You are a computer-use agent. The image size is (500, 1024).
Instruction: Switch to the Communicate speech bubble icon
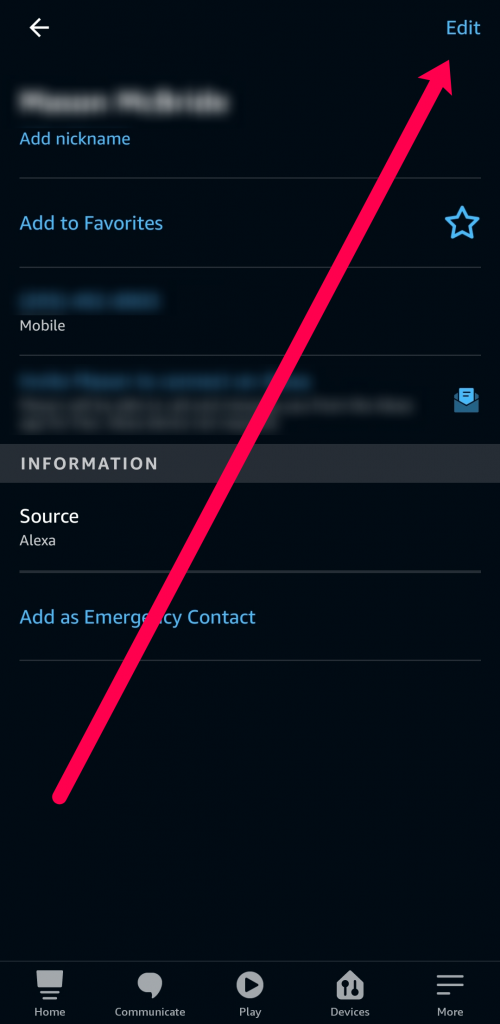coord(150,985)
